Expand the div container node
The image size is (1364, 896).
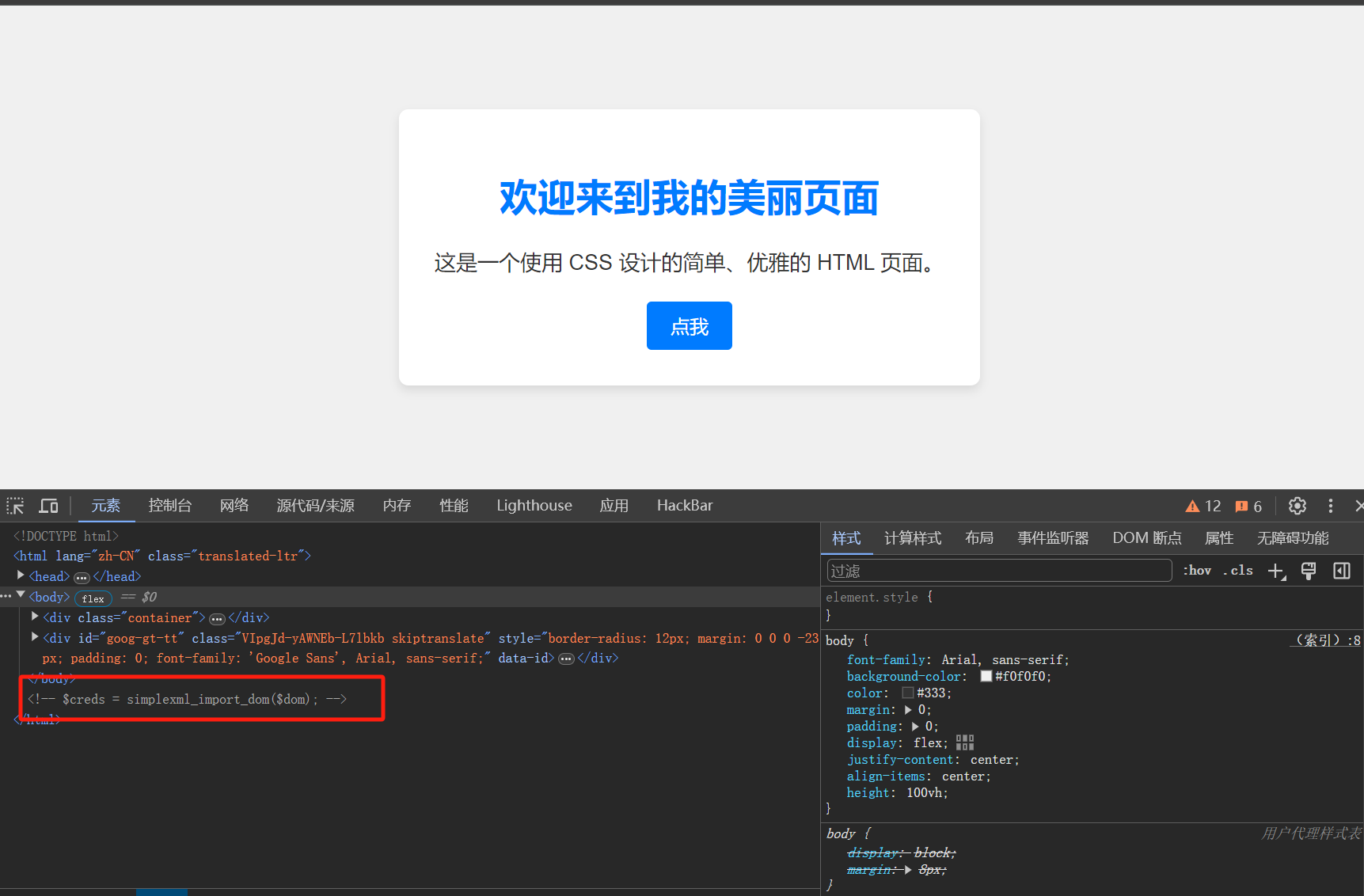[34, 617]
